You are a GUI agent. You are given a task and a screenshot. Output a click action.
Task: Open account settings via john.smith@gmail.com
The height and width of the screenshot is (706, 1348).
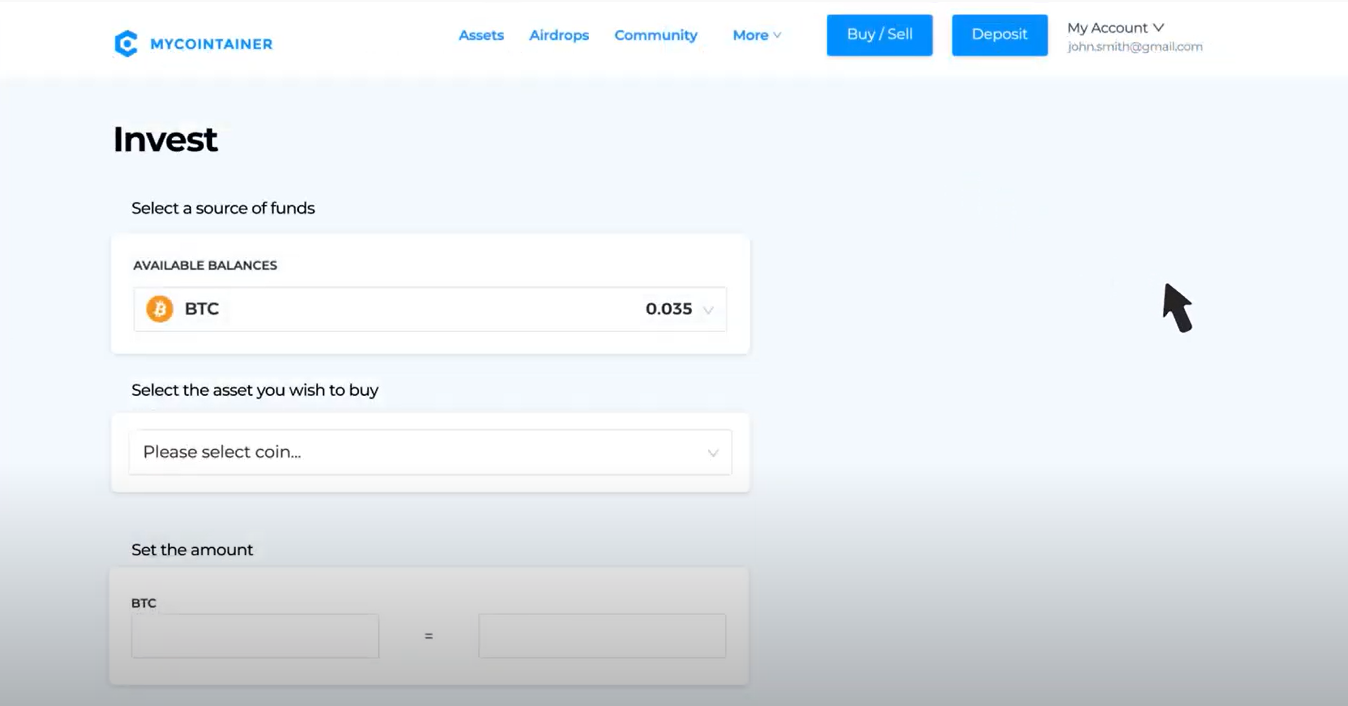(x=1135, y=46)
